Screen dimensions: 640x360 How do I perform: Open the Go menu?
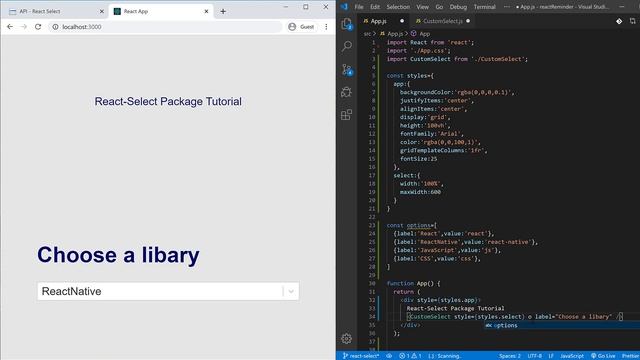pos(439,7)
